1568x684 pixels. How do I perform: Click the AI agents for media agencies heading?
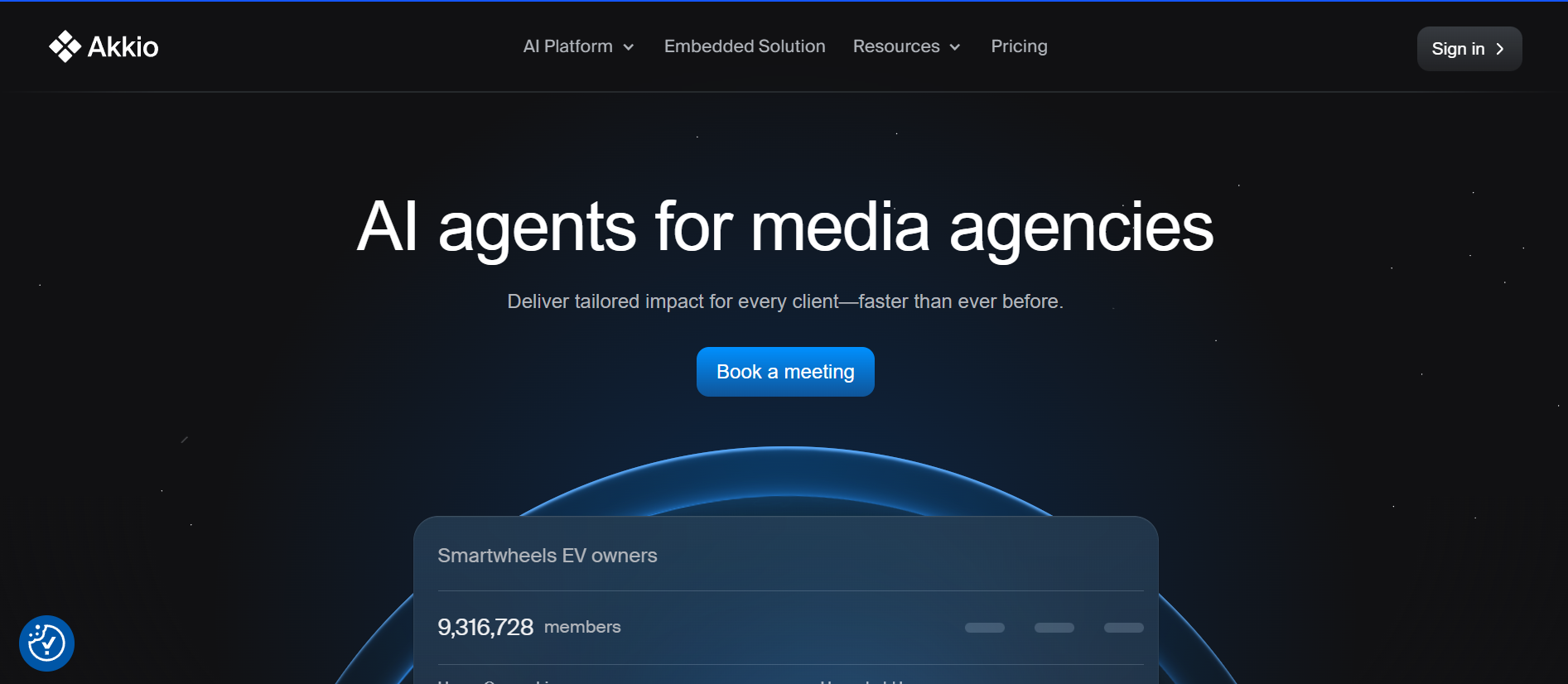(785, 227)
